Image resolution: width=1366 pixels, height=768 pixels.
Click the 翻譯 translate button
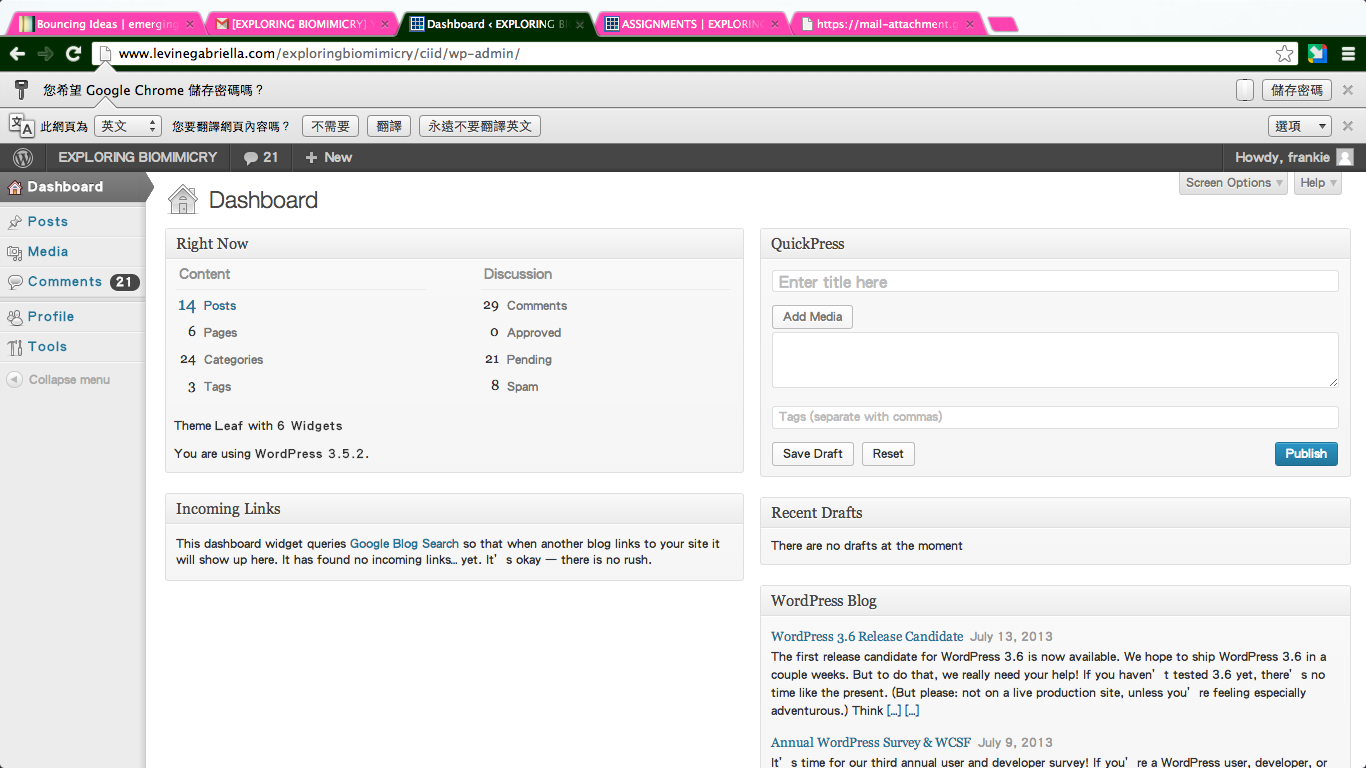[389, 126]
